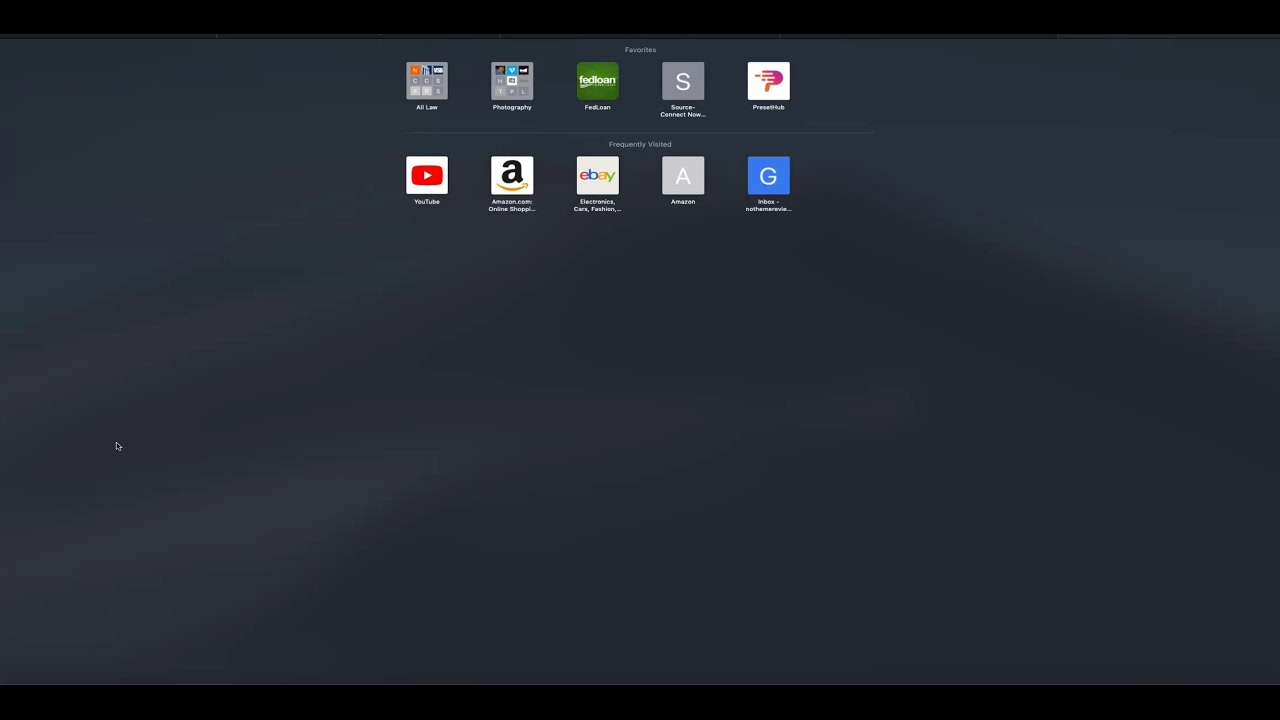Open the blue Inbox 'G' tile

tap(768, 175)
